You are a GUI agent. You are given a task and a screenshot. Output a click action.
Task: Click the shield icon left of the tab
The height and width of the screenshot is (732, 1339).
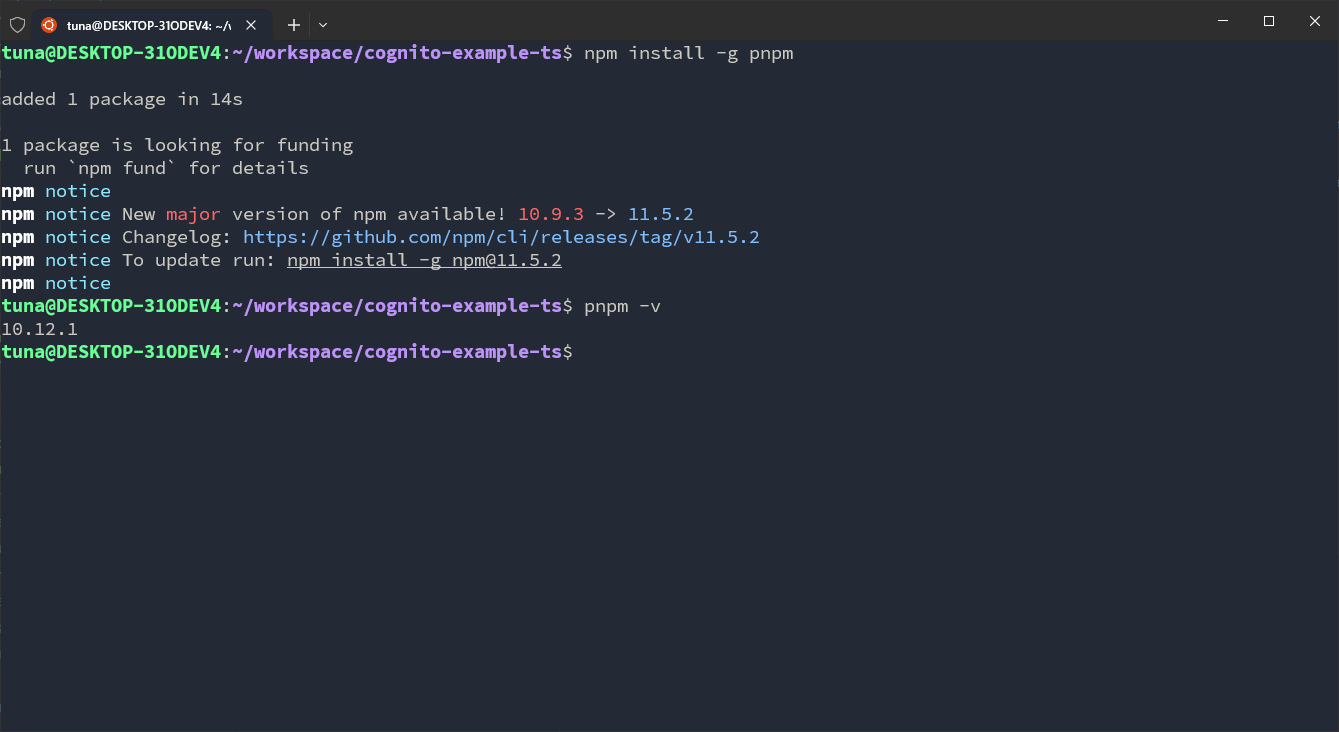pyautogui.click(x=16, y=24)
